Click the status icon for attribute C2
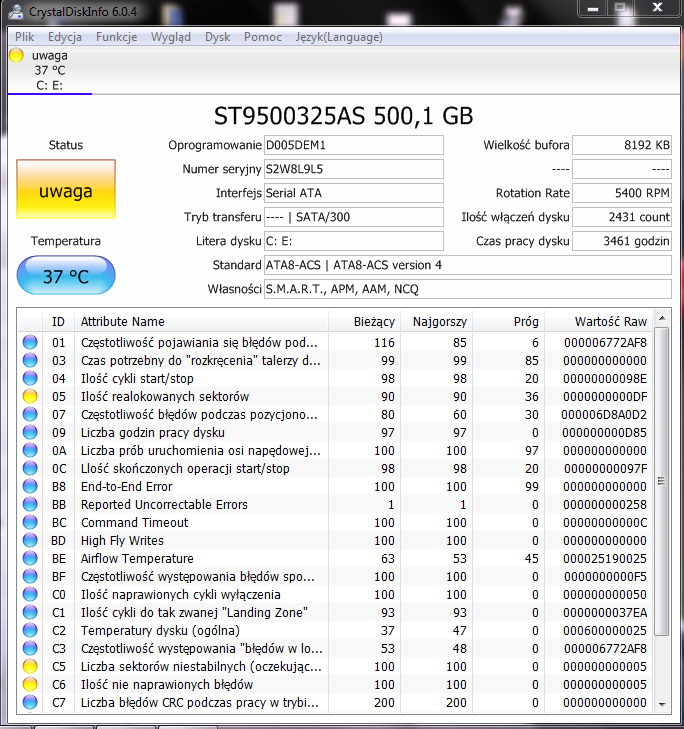 [x=30, y=630]
